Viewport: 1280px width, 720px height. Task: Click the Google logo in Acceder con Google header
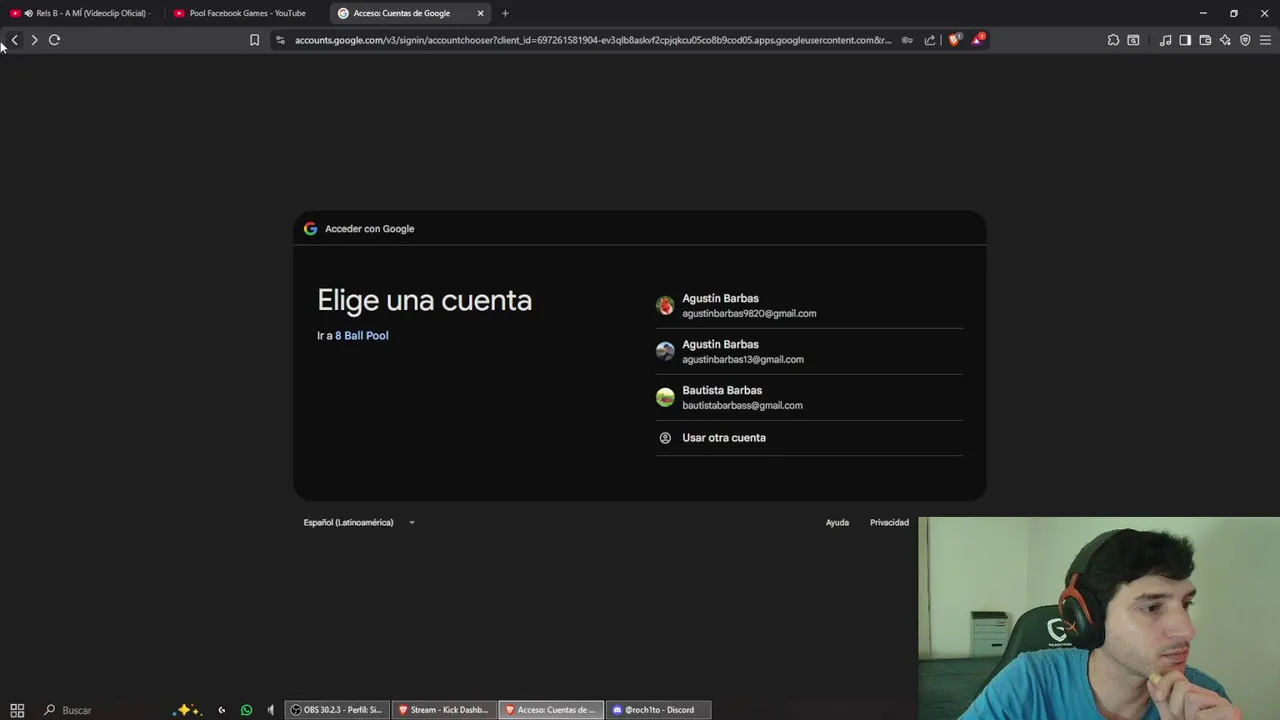[x=310, y=229]
